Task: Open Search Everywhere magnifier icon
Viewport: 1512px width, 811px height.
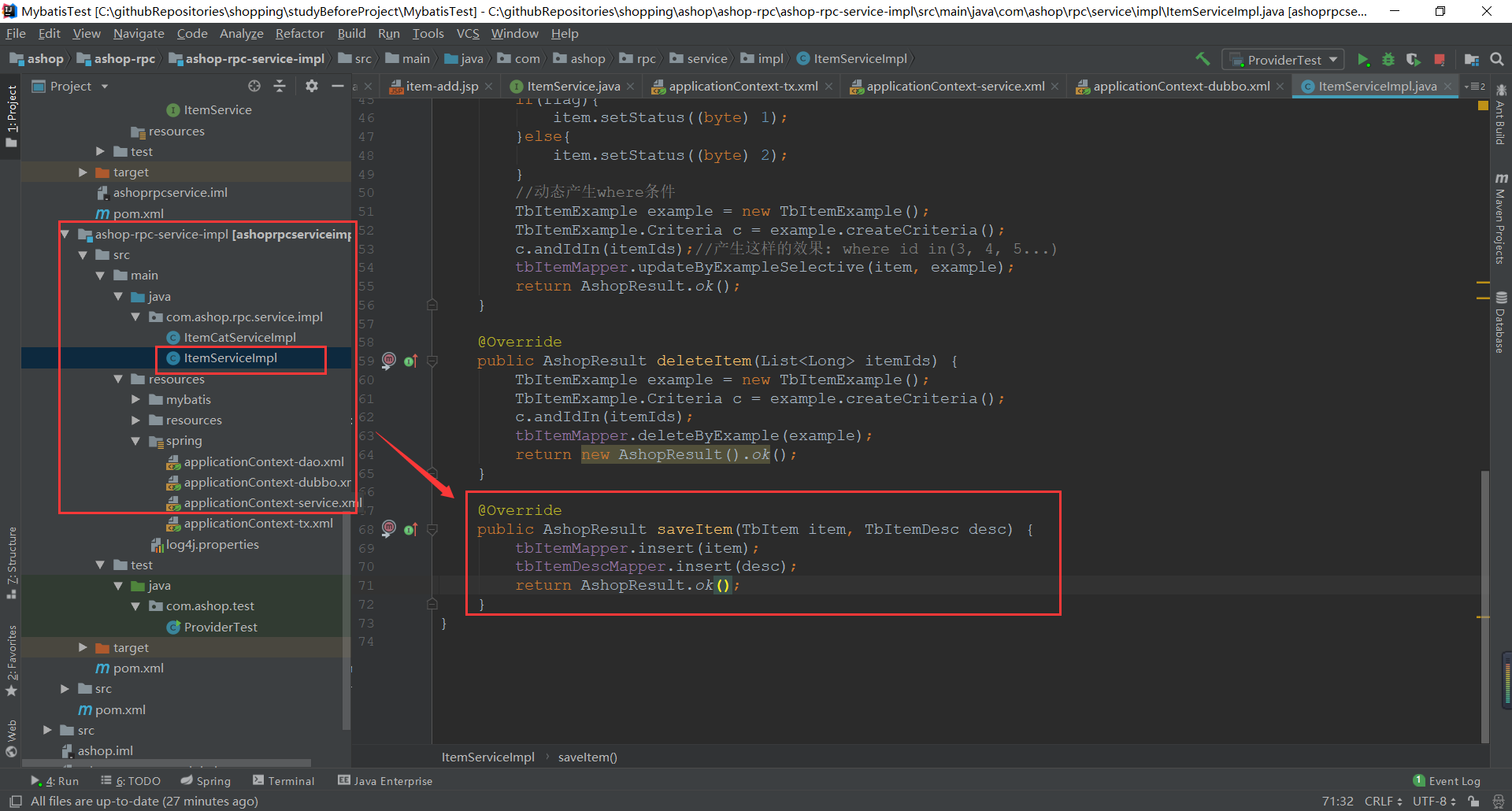Action: tap(1497, 60)
